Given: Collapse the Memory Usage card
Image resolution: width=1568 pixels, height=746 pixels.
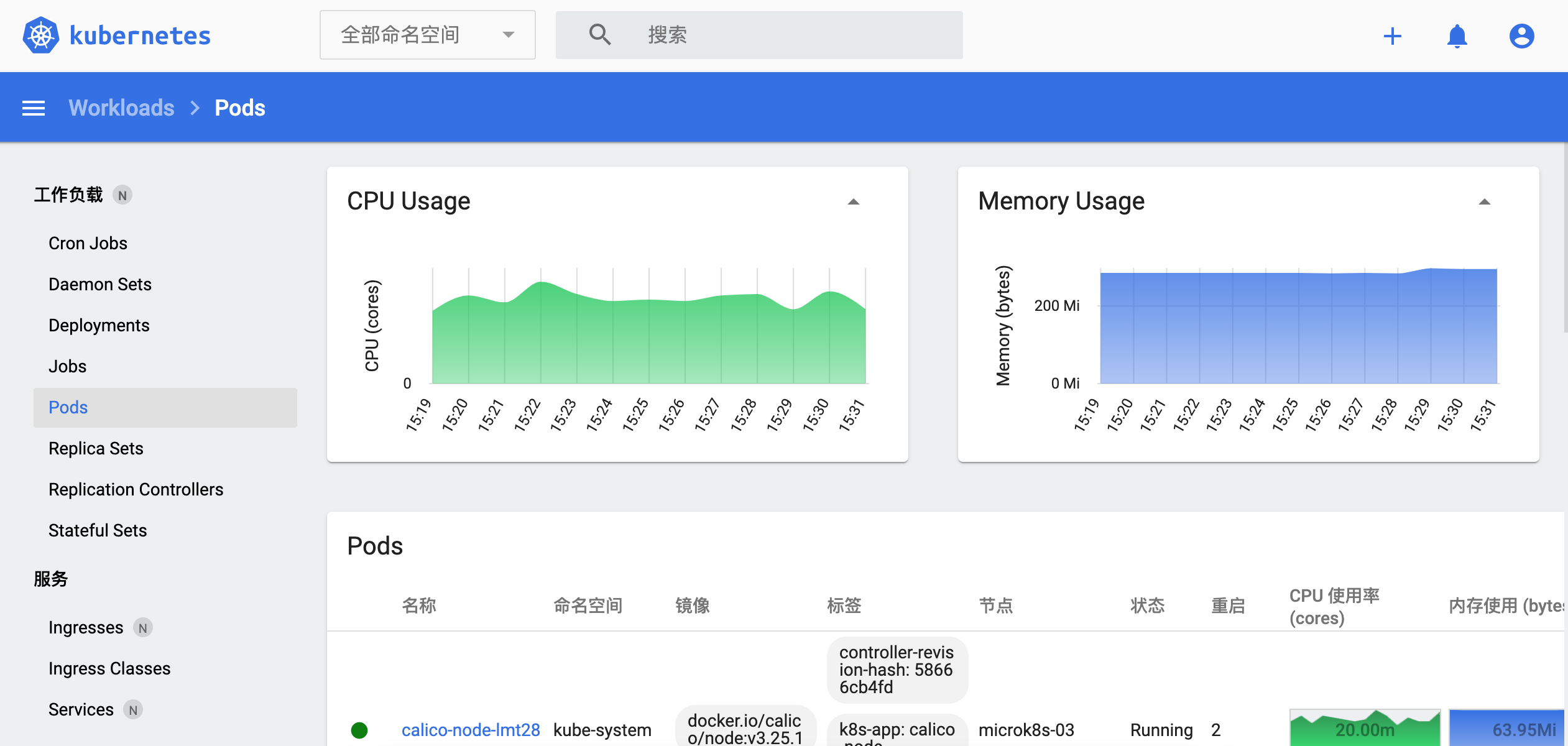Looking at the screenshot, I should (x=1485, y=201).
